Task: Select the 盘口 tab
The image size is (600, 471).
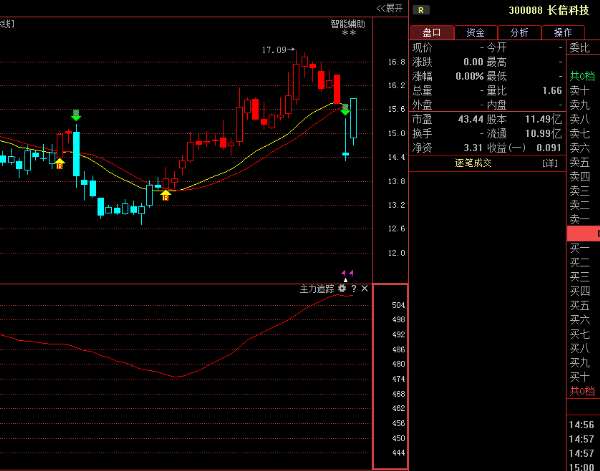Action: (432, 32)
